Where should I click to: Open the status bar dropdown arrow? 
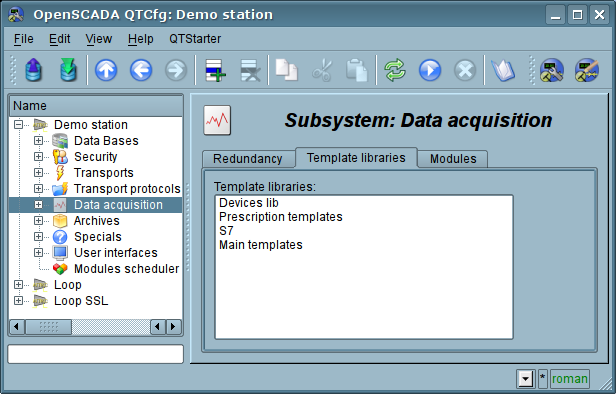point(525,379)
